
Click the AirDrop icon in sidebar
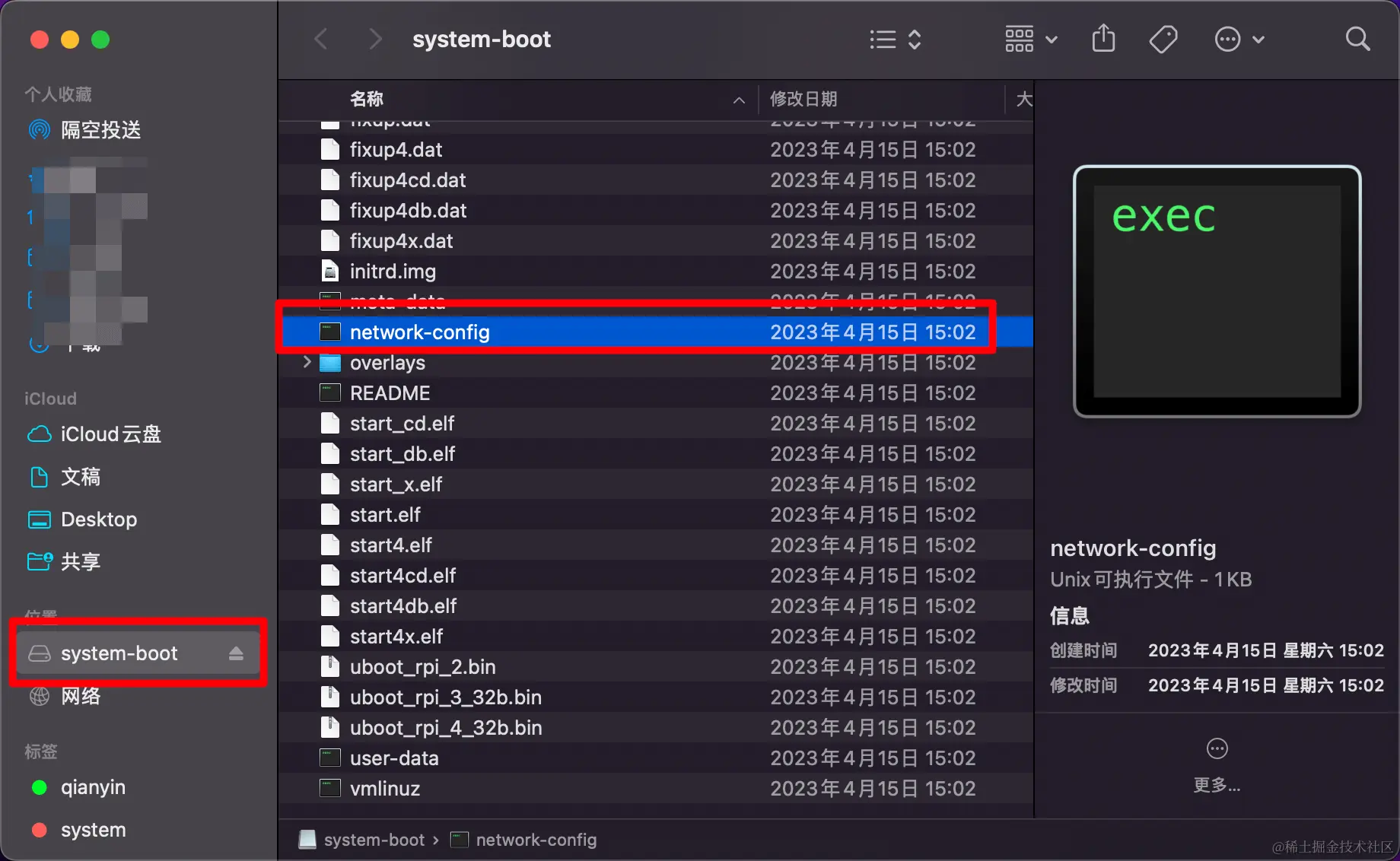[40, 130]
